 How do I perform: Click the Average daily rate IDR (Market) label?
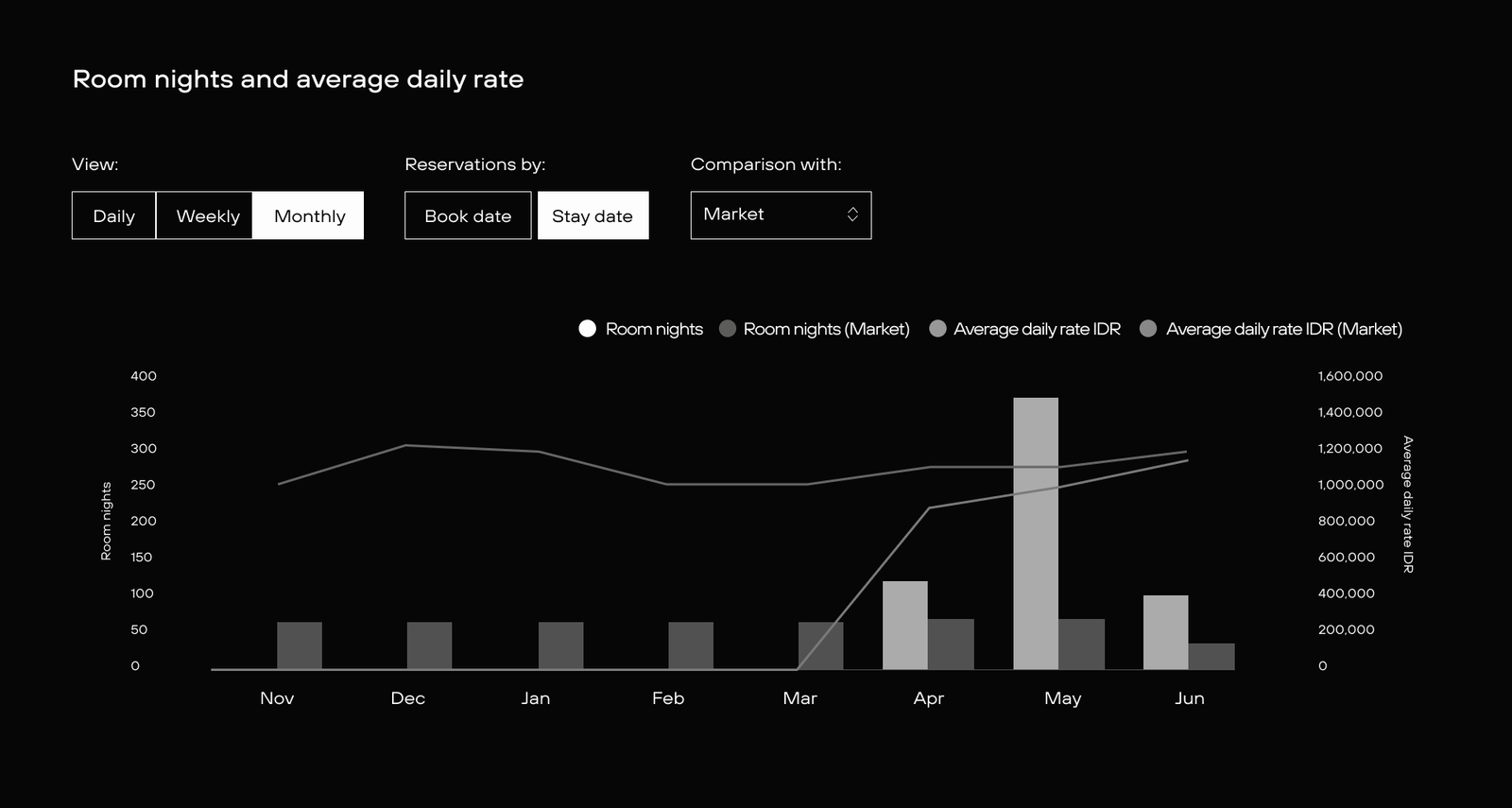(1283, 329)
